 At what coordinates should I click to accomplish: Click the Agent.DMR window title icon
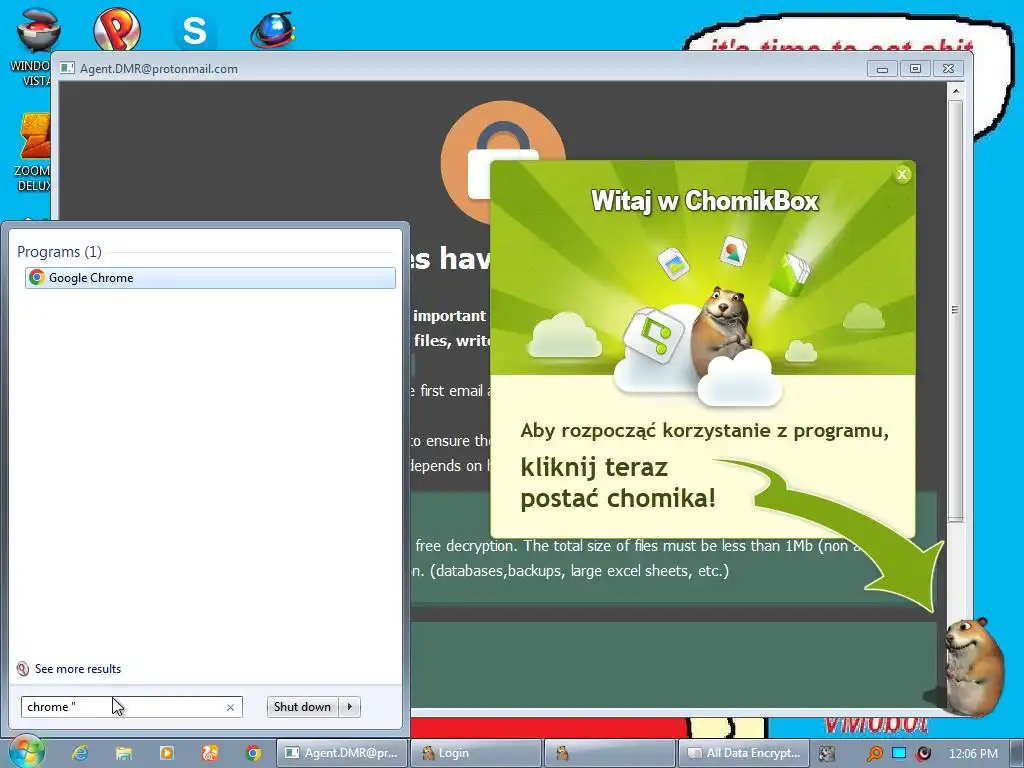[67, 68]
